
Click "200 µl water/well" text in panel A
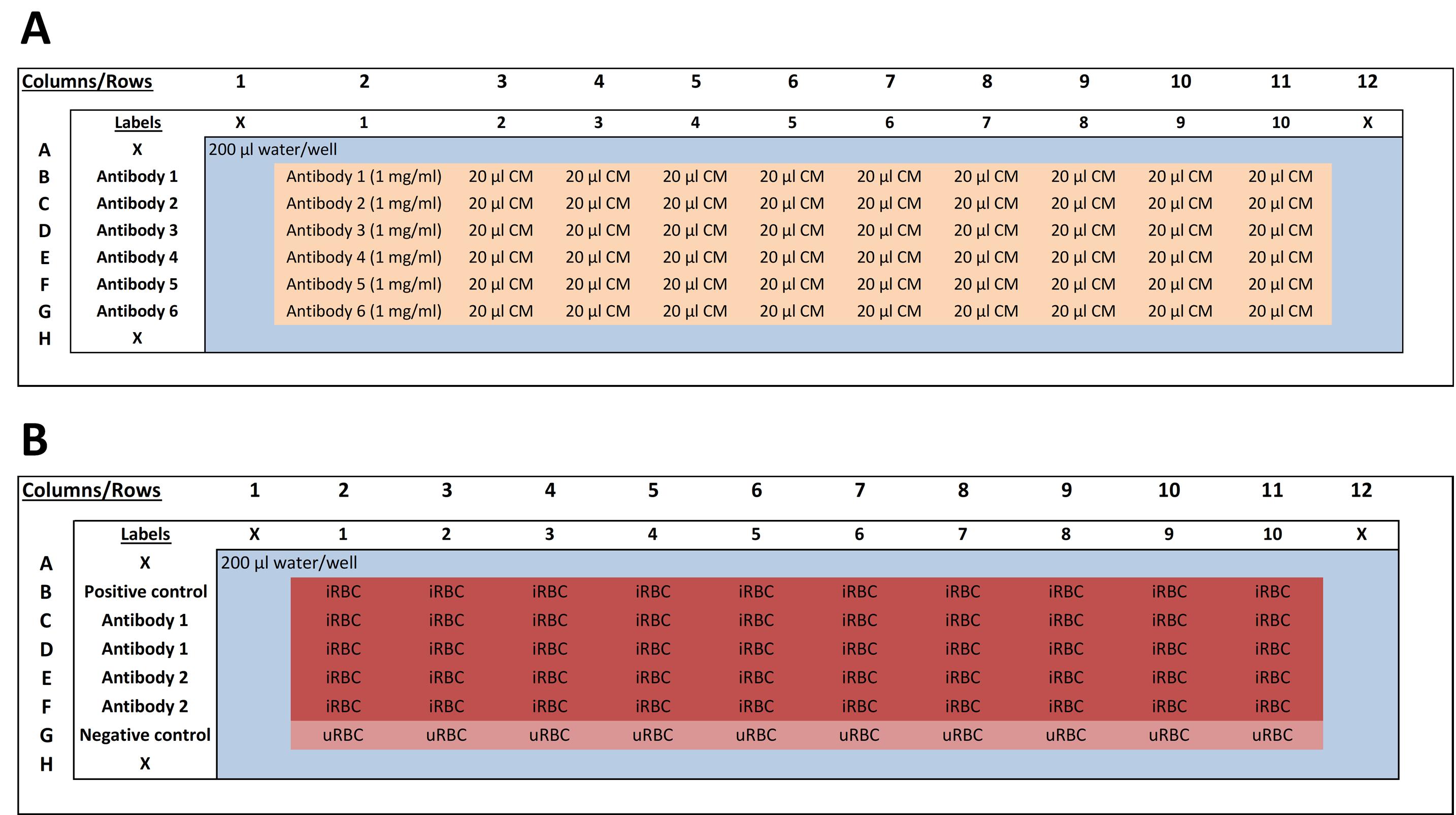(x=273, y=150)
